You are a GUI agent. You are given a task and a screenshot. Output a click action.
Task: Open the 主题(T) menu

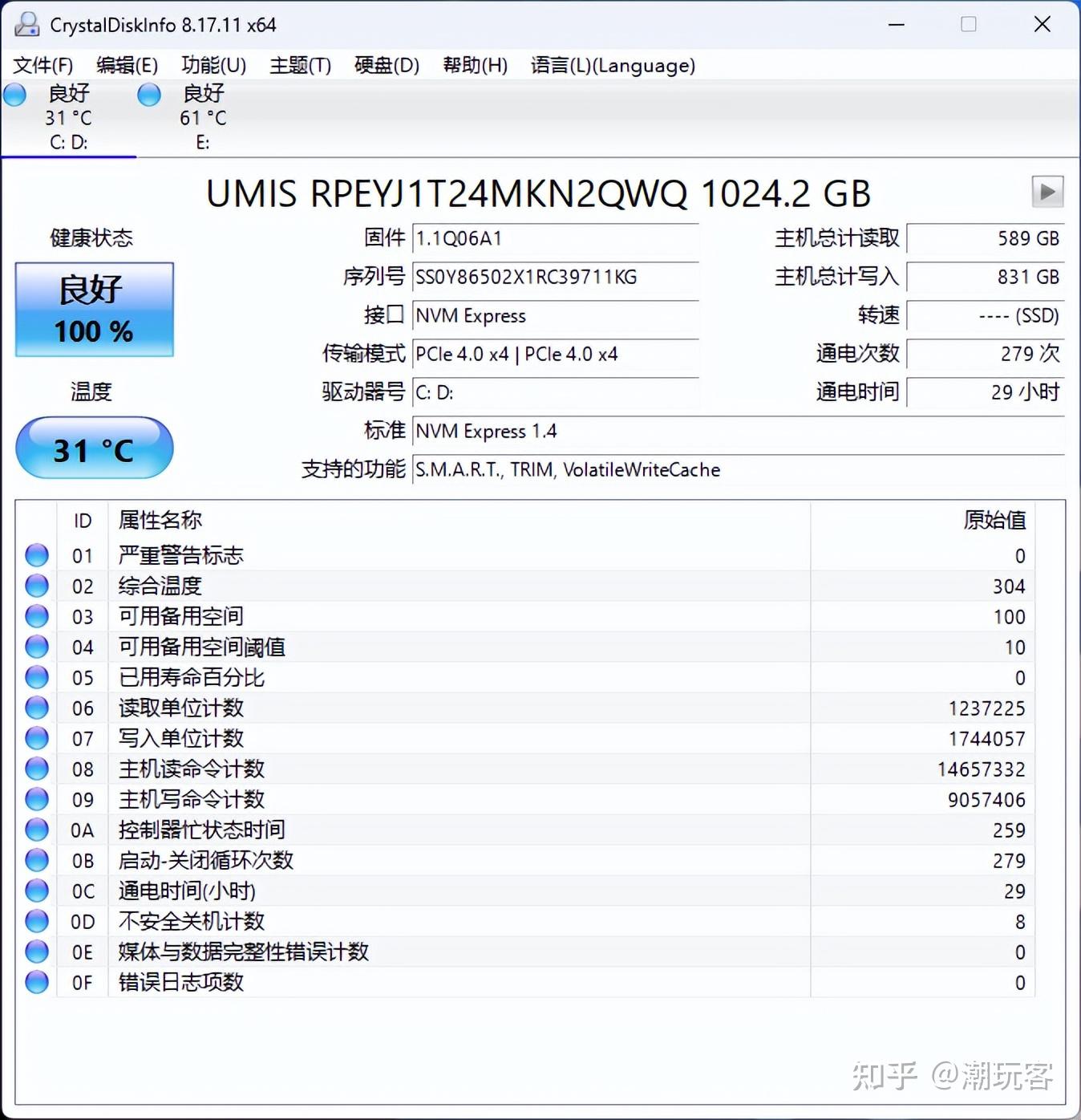301,66
